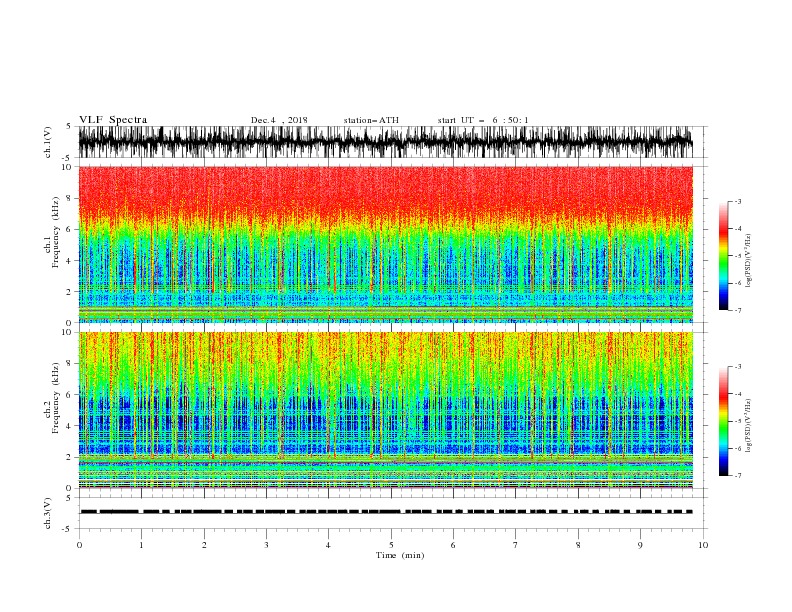This screenshot has height=612, width=792.
Task: Click the final time axis tick label '10'
Action: point(703,545)
